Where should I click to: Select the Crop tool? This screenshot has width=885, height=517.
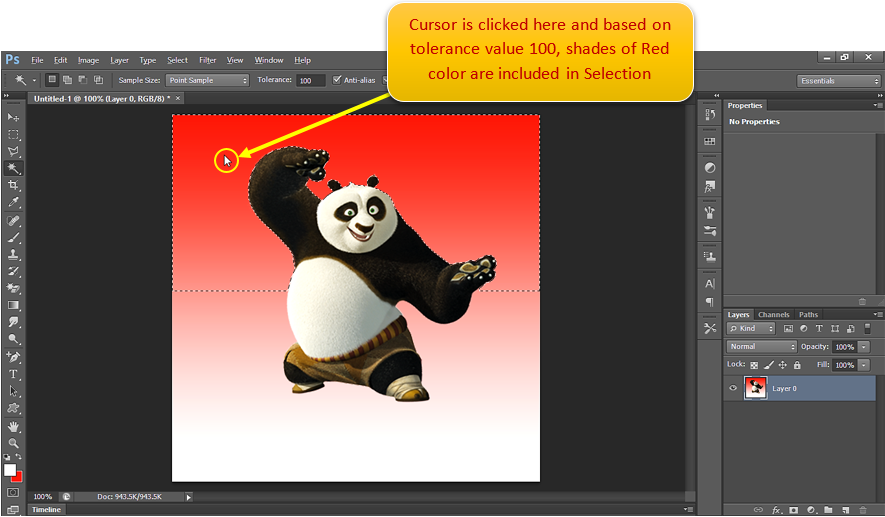coord(13,185)
